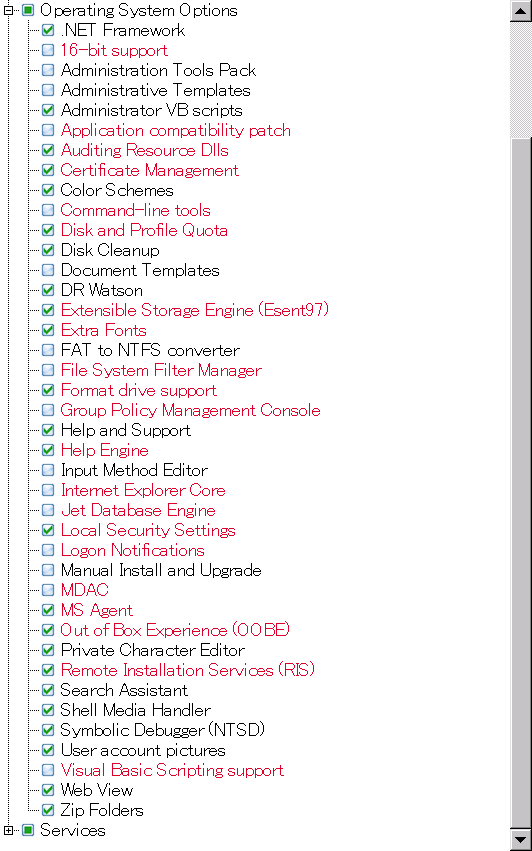Screen dimensions: 532x851
Task: Disable the Help and Support checkbox
Action: (x=48, y=430)
